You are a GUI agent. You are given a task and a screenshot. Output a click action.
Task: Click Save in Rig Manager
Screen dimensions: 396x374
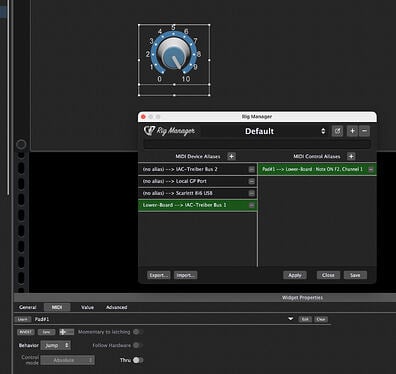pos(355,275)
